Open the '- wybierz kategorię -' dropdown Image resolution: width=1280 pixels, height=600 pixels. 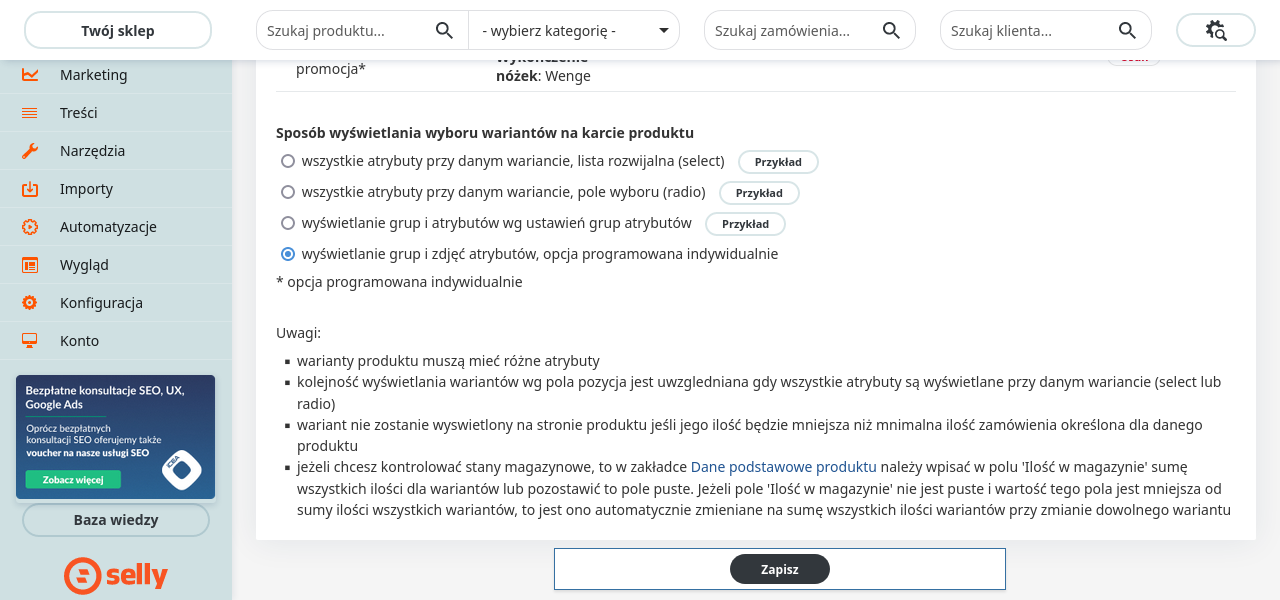(x=574, y=31)
